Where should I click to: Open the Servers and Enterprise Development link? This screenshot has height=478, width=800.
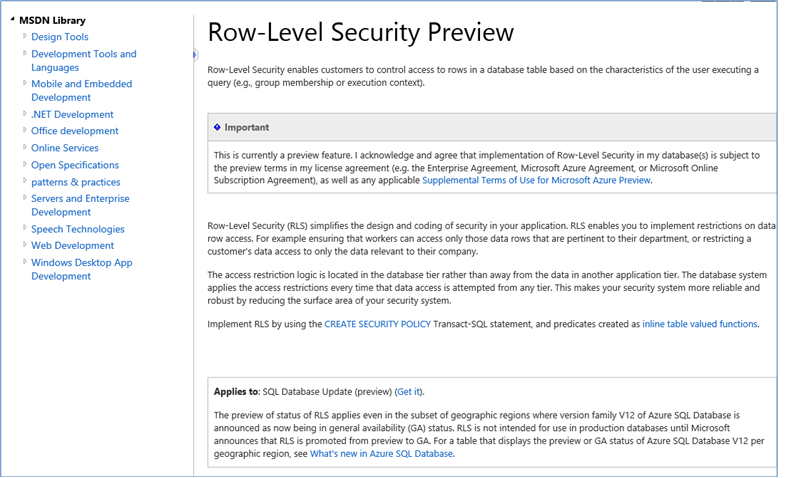coord(80,205)
